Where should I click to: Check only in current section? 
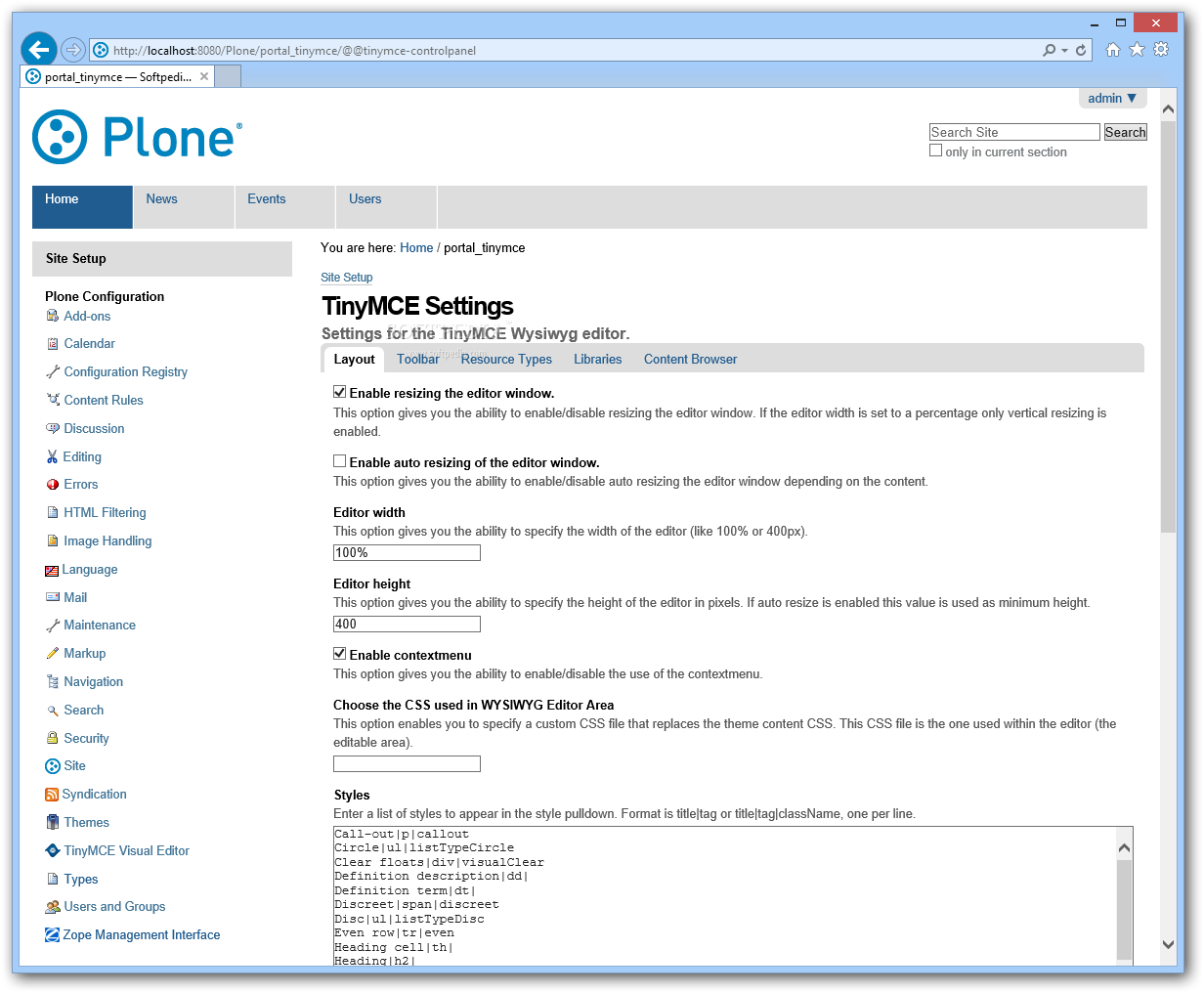pos(935,151)
